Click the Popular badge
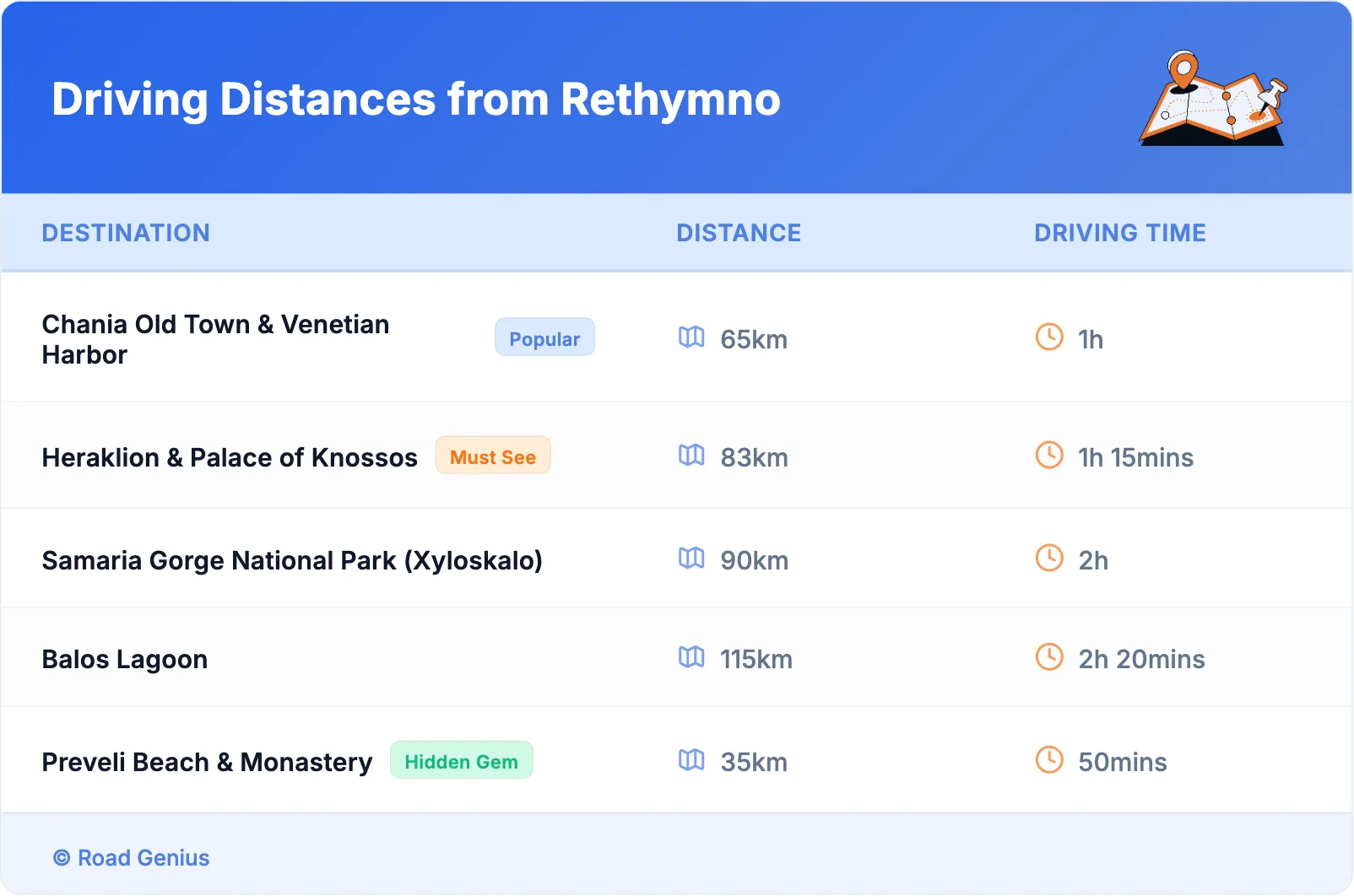 point(544,337)
